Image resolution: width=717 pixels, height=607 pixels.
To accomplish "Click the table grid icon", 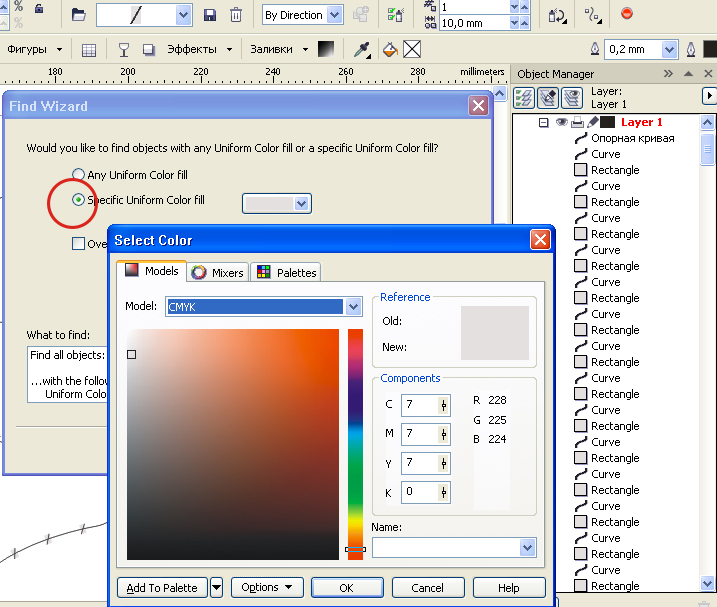I will click(x=89, y=50).
